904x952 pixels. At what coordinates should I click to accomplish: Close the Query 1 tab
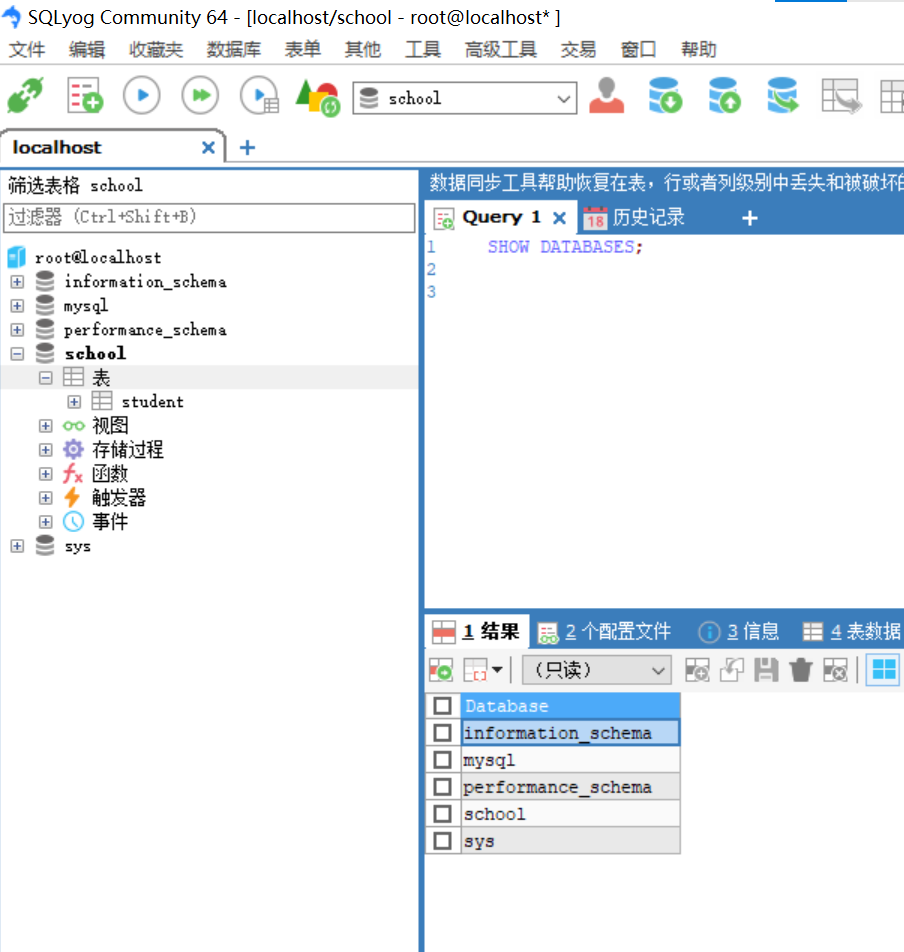(560, 217)
